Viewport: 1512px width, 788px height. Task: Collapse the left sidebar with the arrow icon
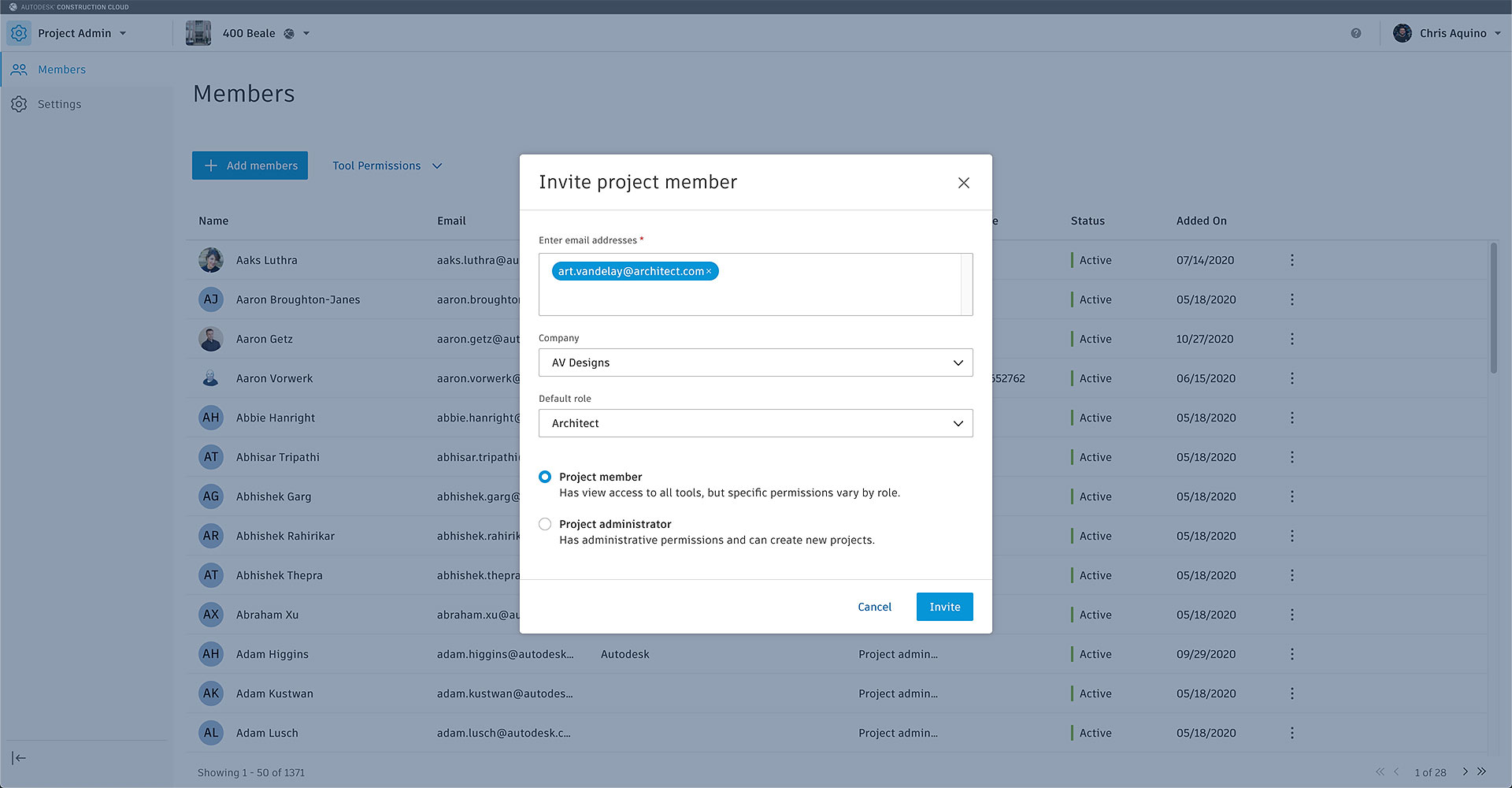click(19, 758)
